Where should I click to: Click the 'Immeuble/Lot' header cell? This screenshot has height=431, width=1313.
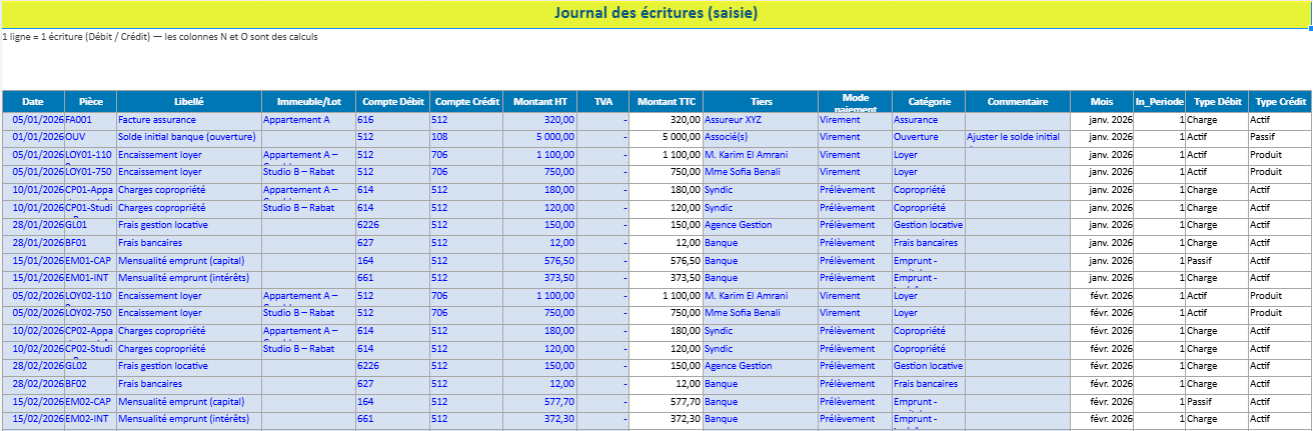tap(308, 101)
